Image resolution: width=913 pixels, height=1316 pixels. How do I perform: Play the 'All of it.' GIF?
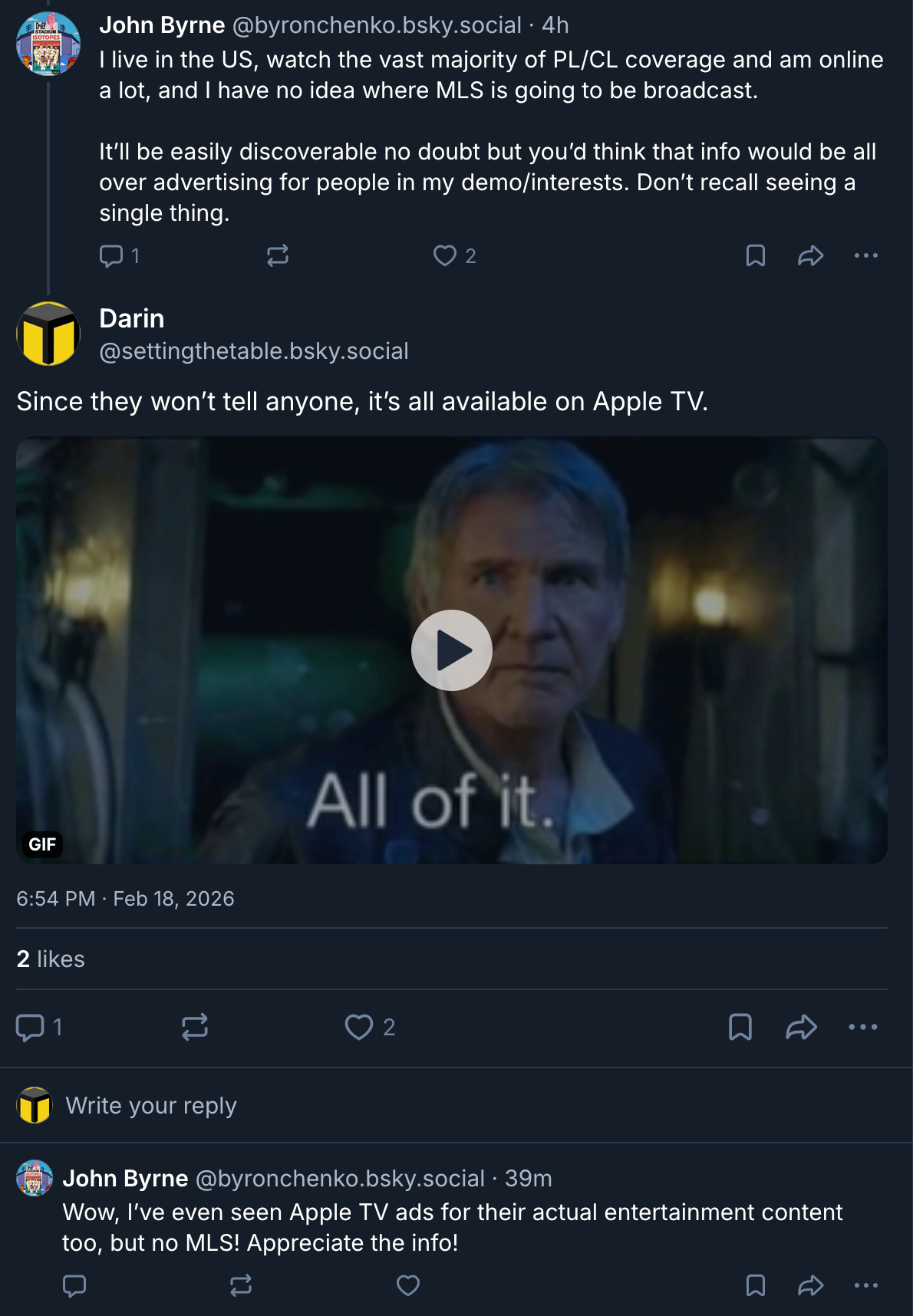click(452, 650)
